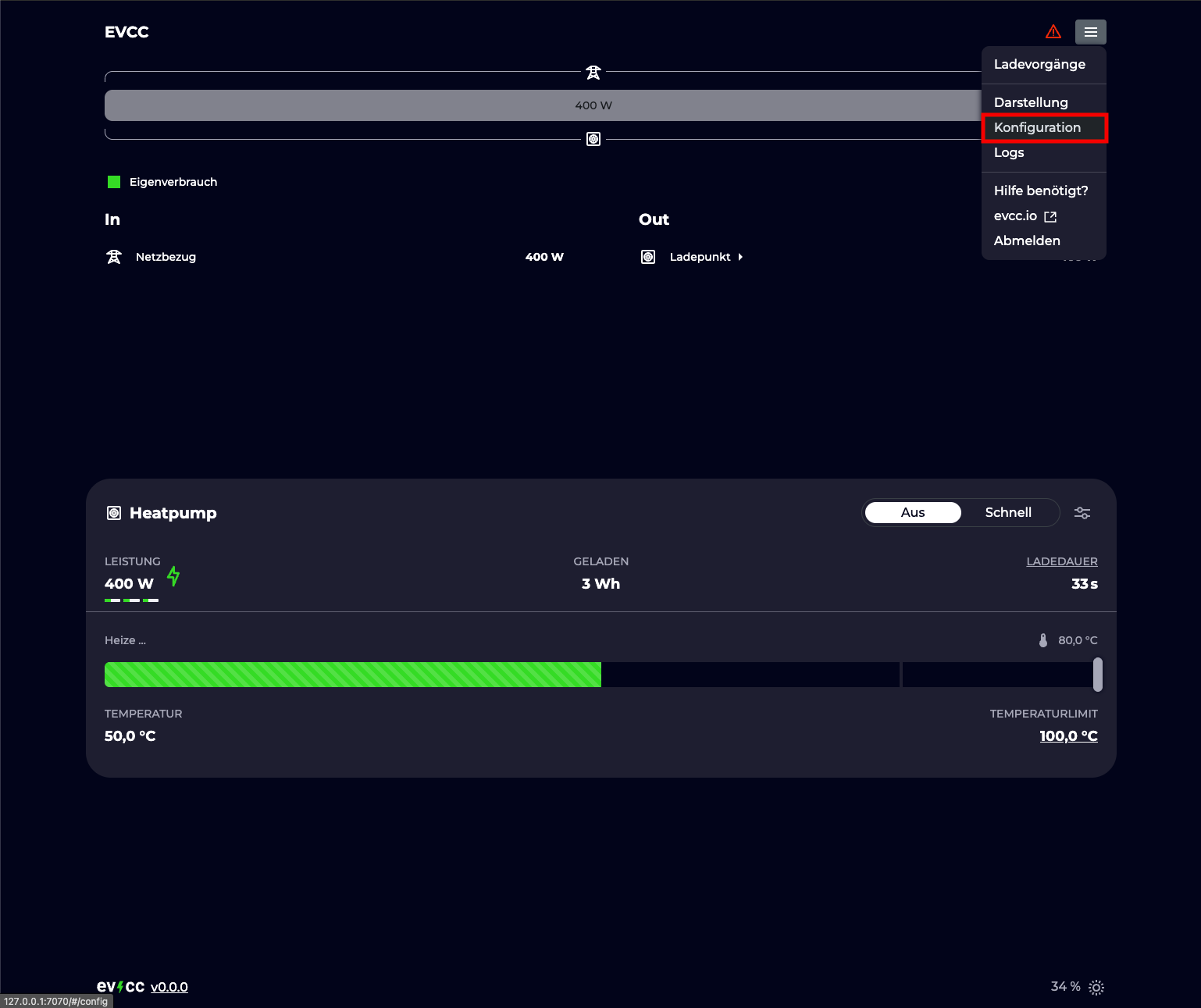1201x1008 pixels.
Task: Click the heater icon below power bar
Action: [x=593, y=139]
